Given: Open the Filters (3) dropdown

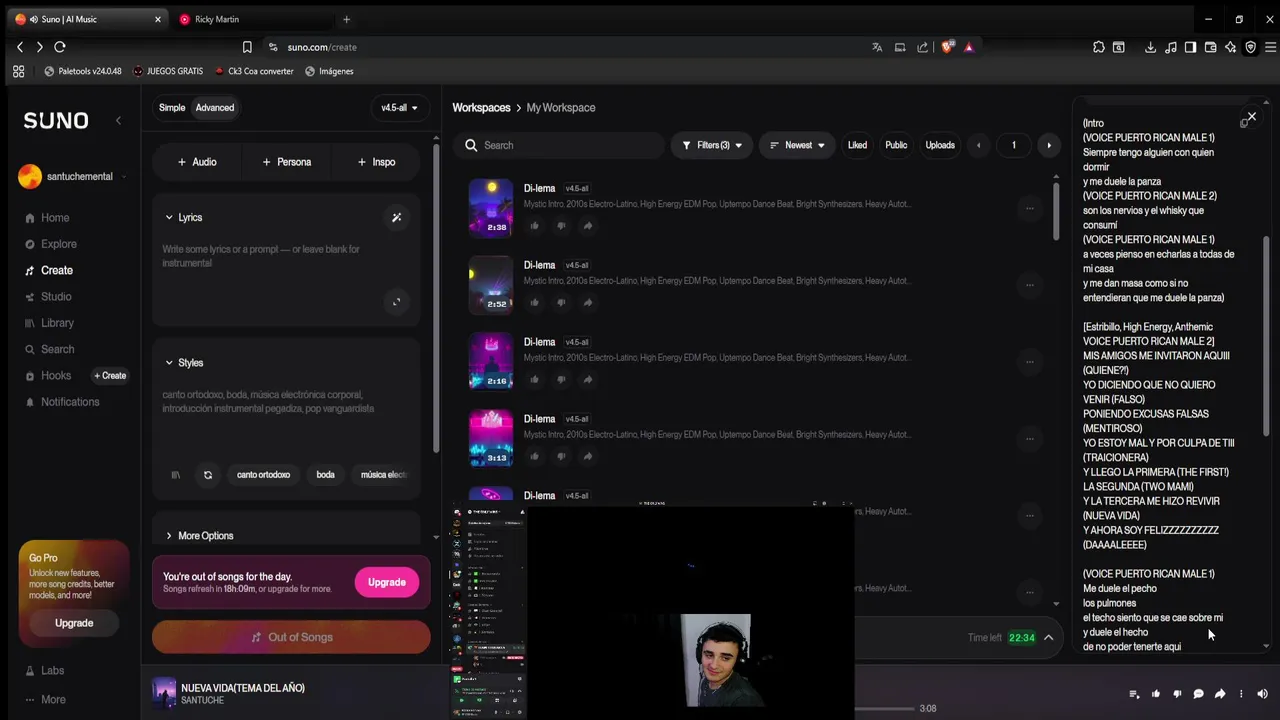Looking at the screenshot, I should pos(712,145).
